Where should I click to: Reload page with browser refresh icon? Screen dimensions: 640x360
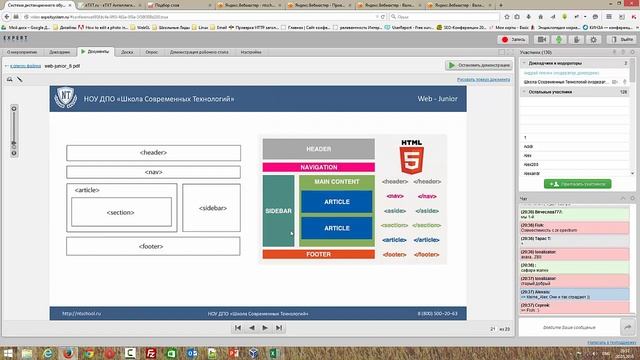coord(383,17)
